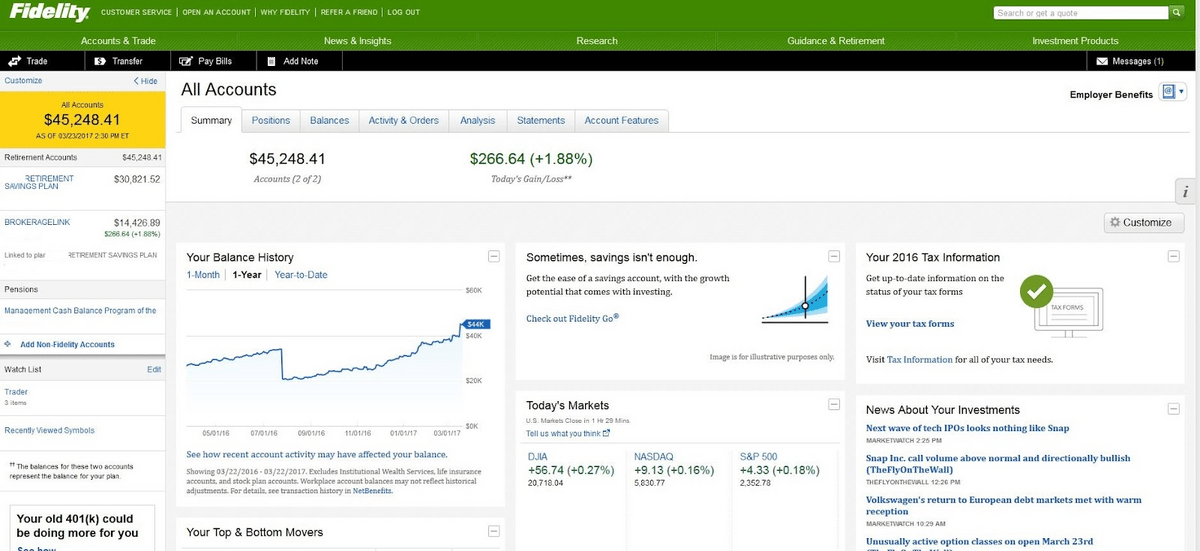Focus the Search or get a quote field
Viewport: 1200px width, 551px height.
coord(1081,13)
